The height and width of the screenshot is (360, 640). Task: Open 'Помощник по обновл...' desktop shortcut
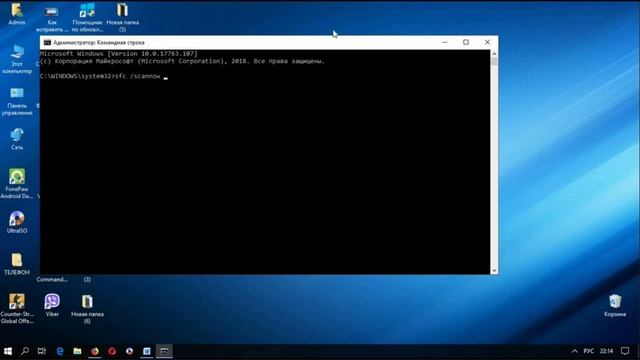[87, 18]
